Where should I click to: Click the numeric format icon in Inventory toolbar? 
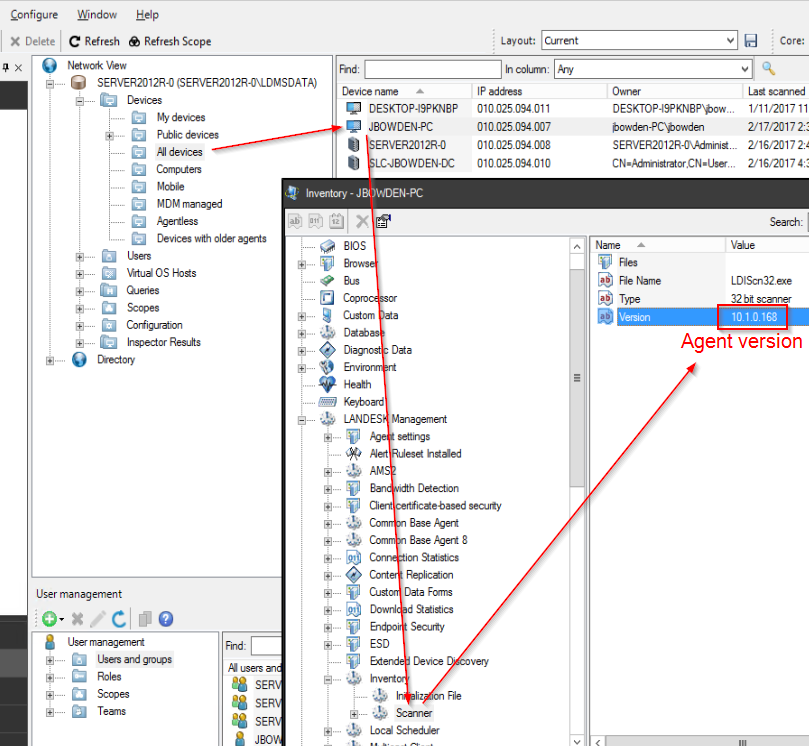tap(316, 221)
